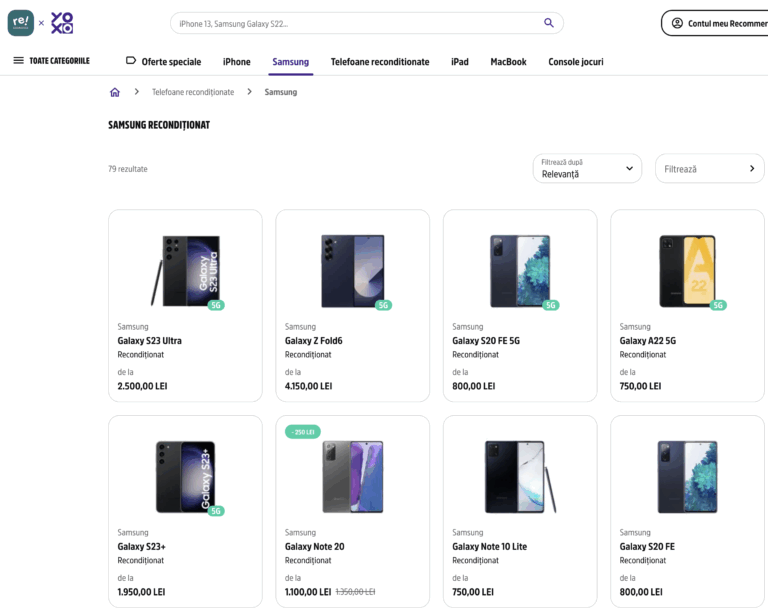Open the Relevanță sort dropdown
768x612 pixels.
(x=587, y=168)
